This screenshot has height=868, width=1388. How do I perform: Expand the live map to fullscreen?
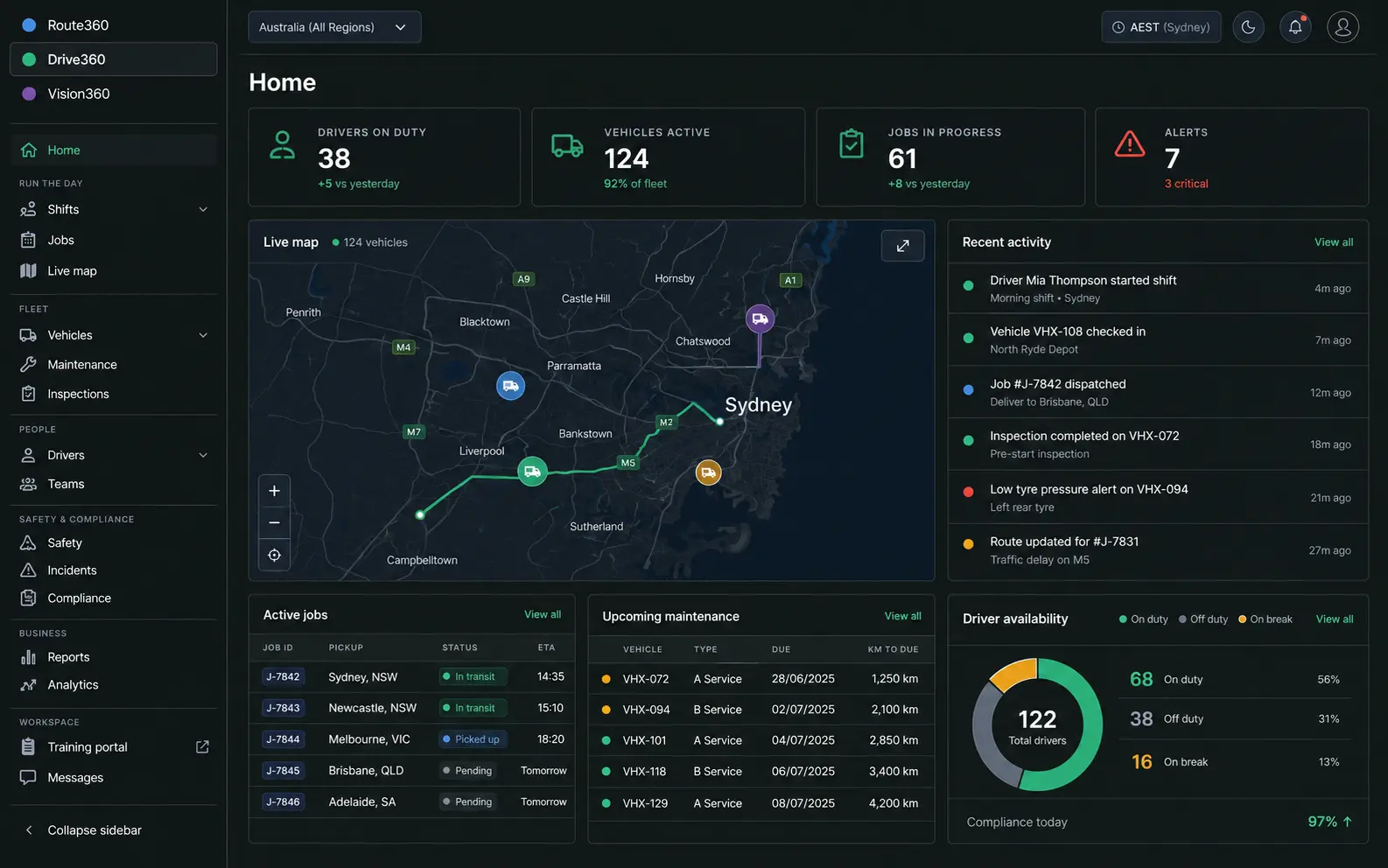[x=902, y=246]
